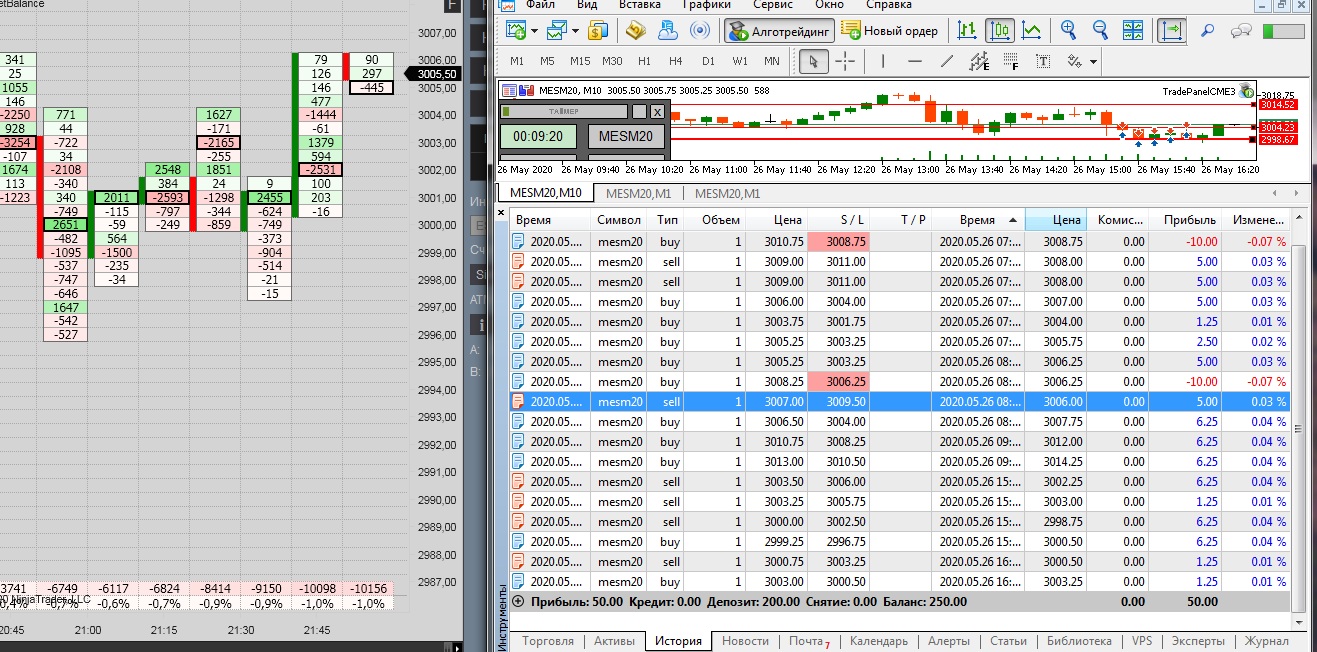Open the Файл menu
1317x652 pixels.
(540, 5)
